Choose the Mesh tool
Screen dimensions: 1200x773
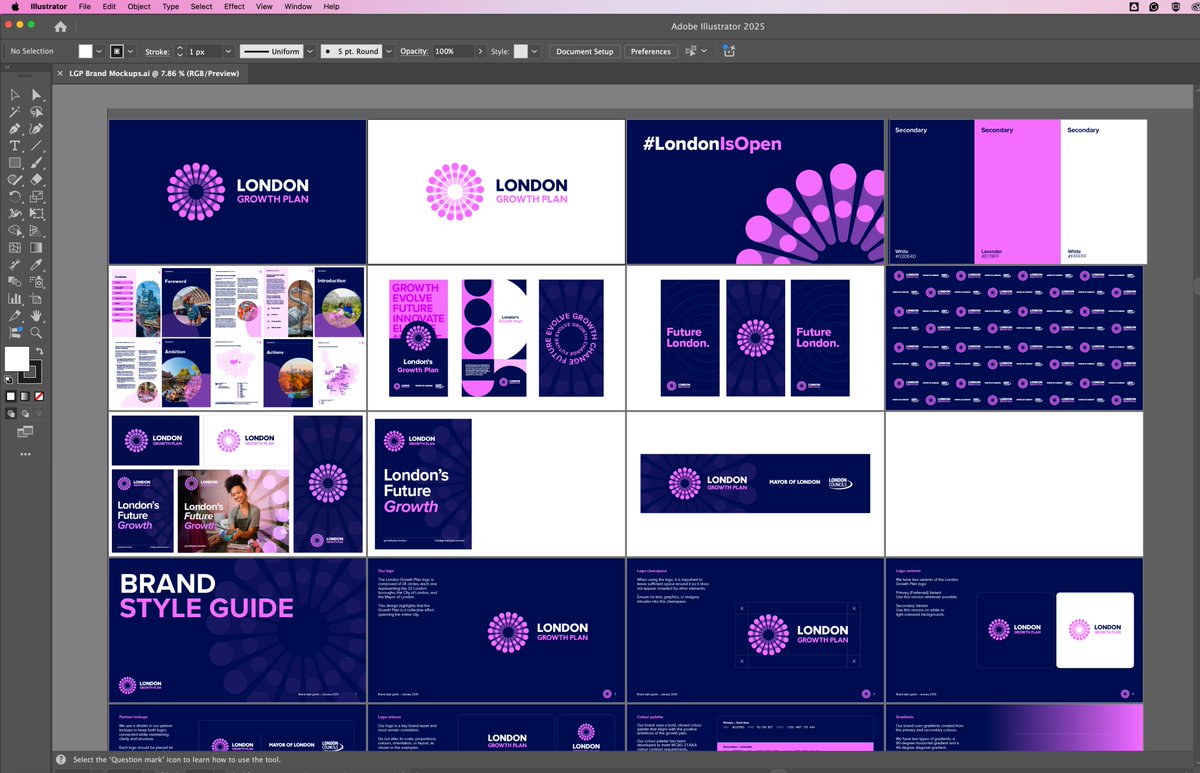tap(15, 248)
